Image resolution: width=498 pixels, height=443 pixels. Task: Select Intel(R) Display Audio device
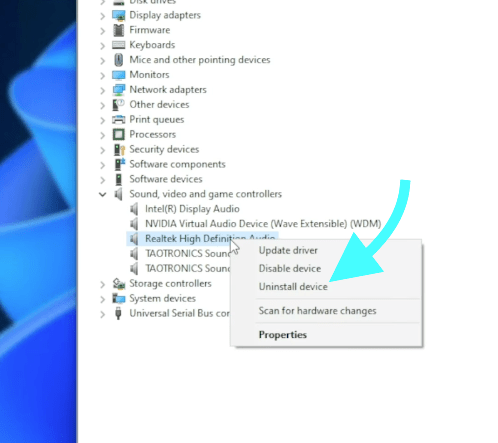coord(192,209)
